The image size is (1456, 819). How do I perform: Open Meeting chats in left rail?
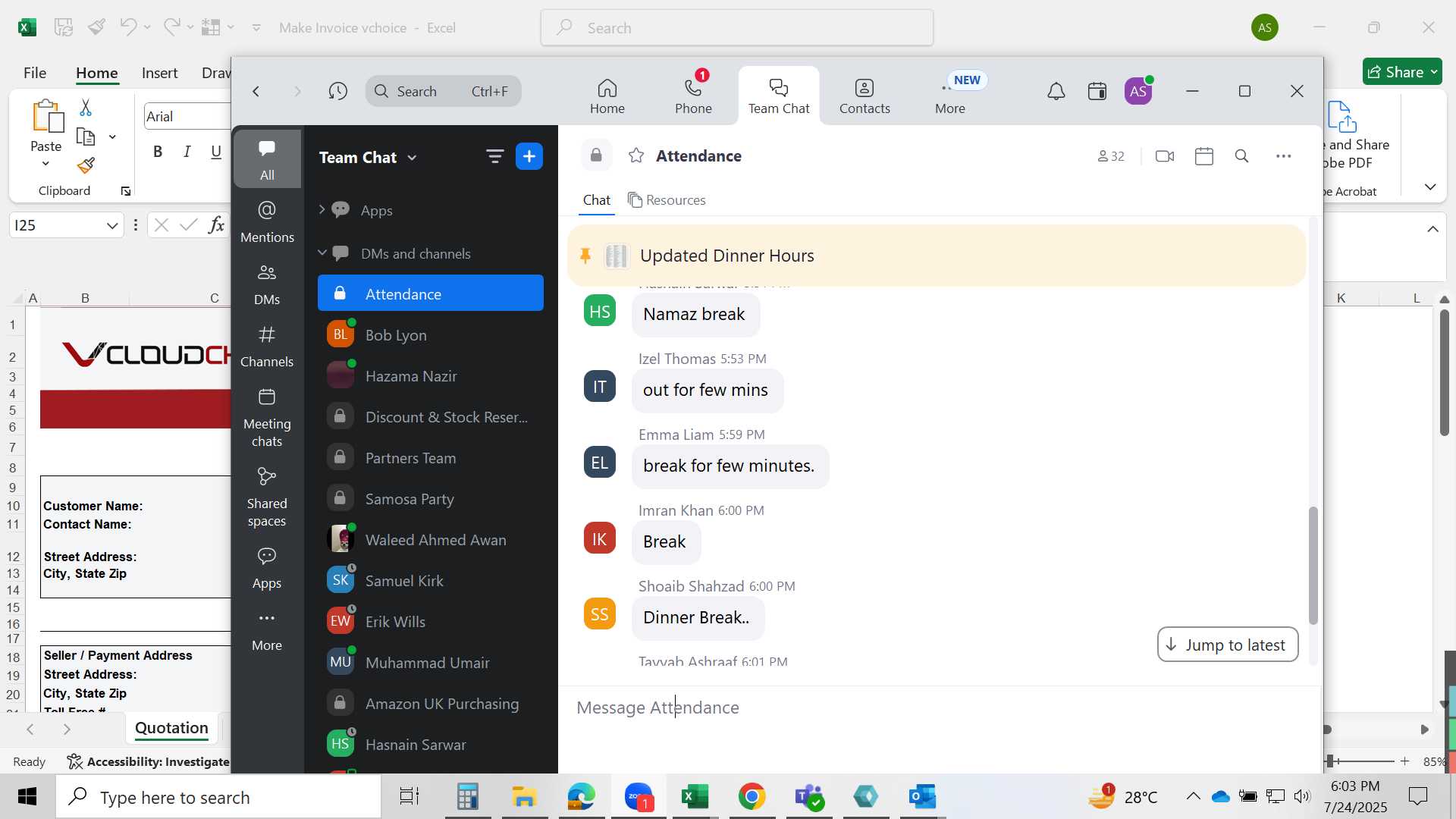(x=267, y=418)
